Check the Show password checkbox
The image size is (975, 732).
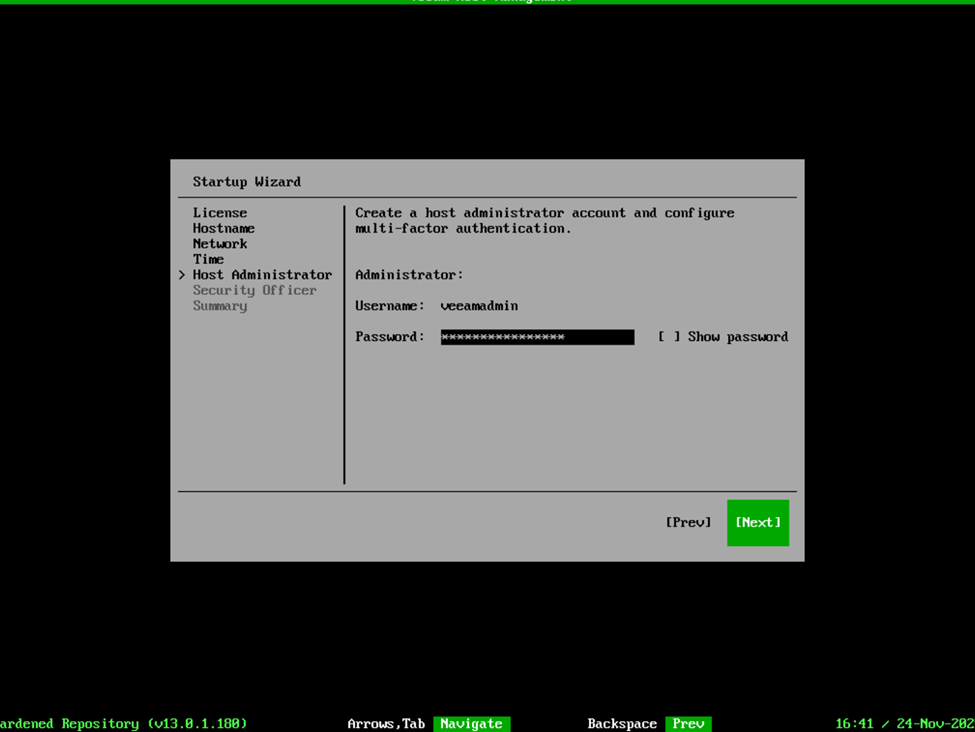[x=669, y=337]
